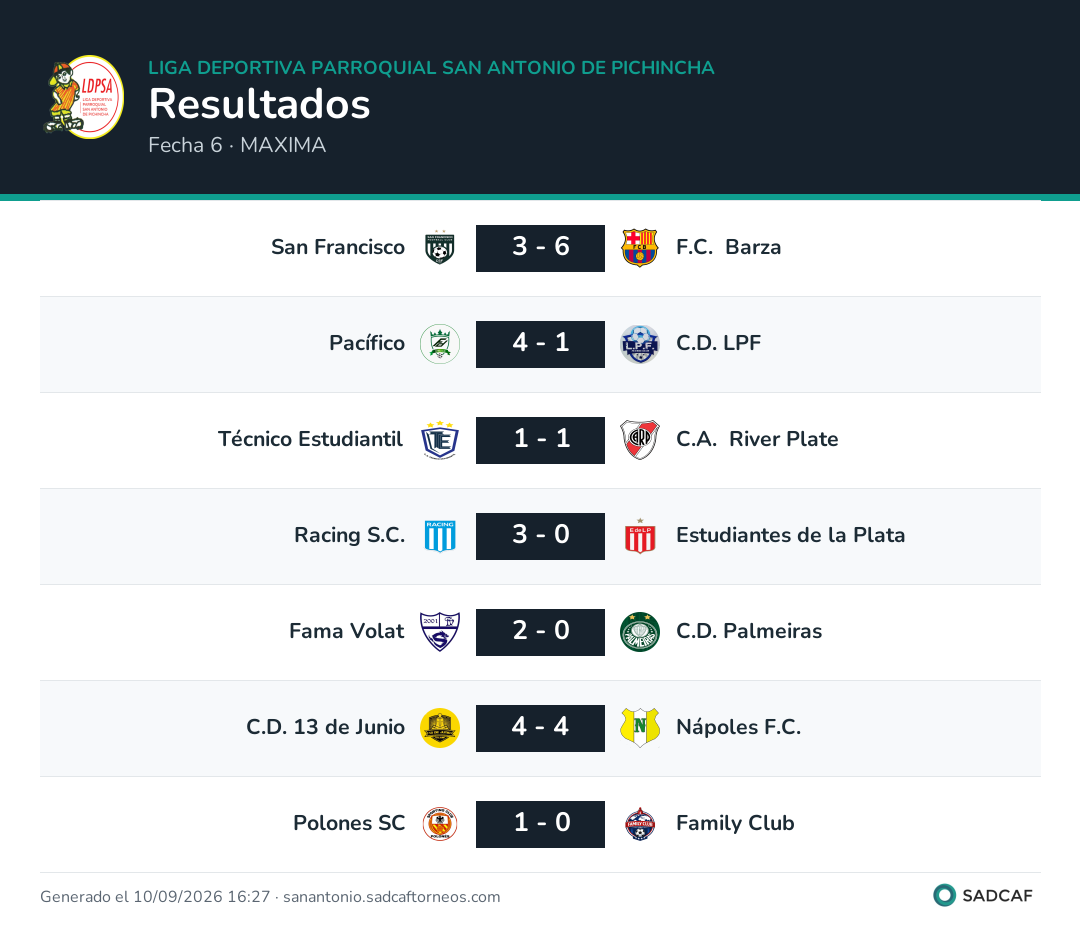Image resolution: width=1080 pixels, height=948 pixels.
Task: Click the Nápoles F.C. crest
Action: point(640,728)
